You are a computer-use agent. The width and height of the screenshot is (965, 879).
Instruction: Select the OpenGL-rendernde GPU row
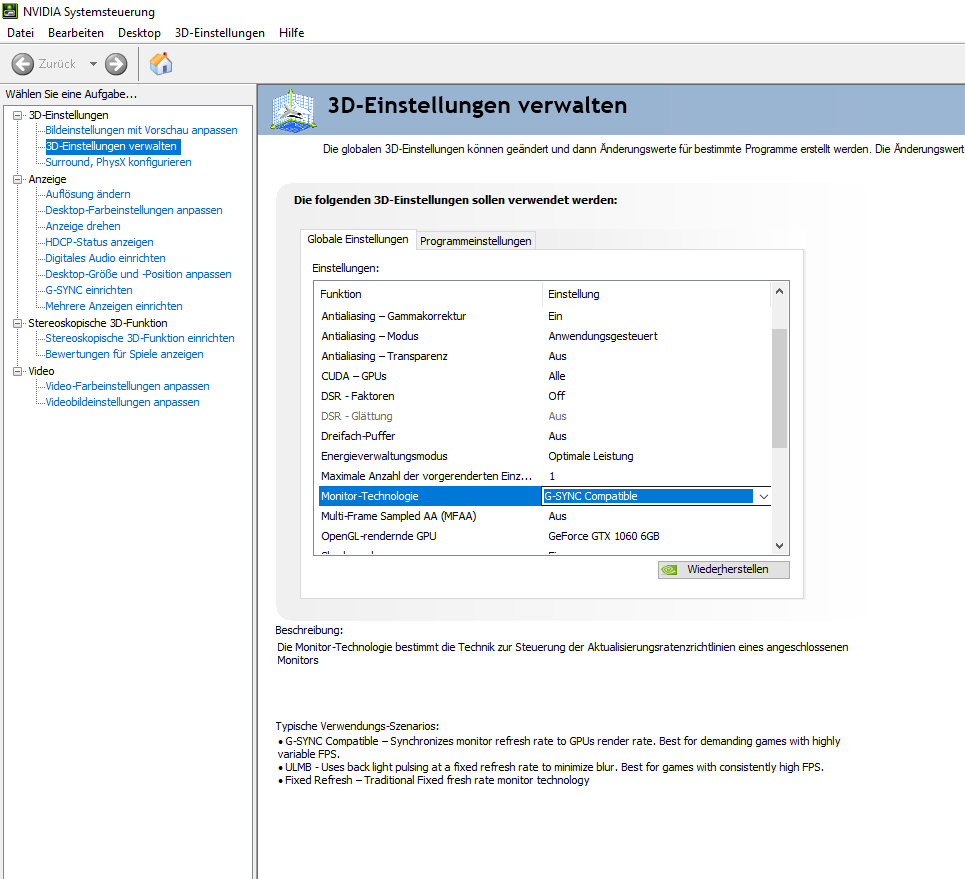pyautogui.click(x=545, y=536)
